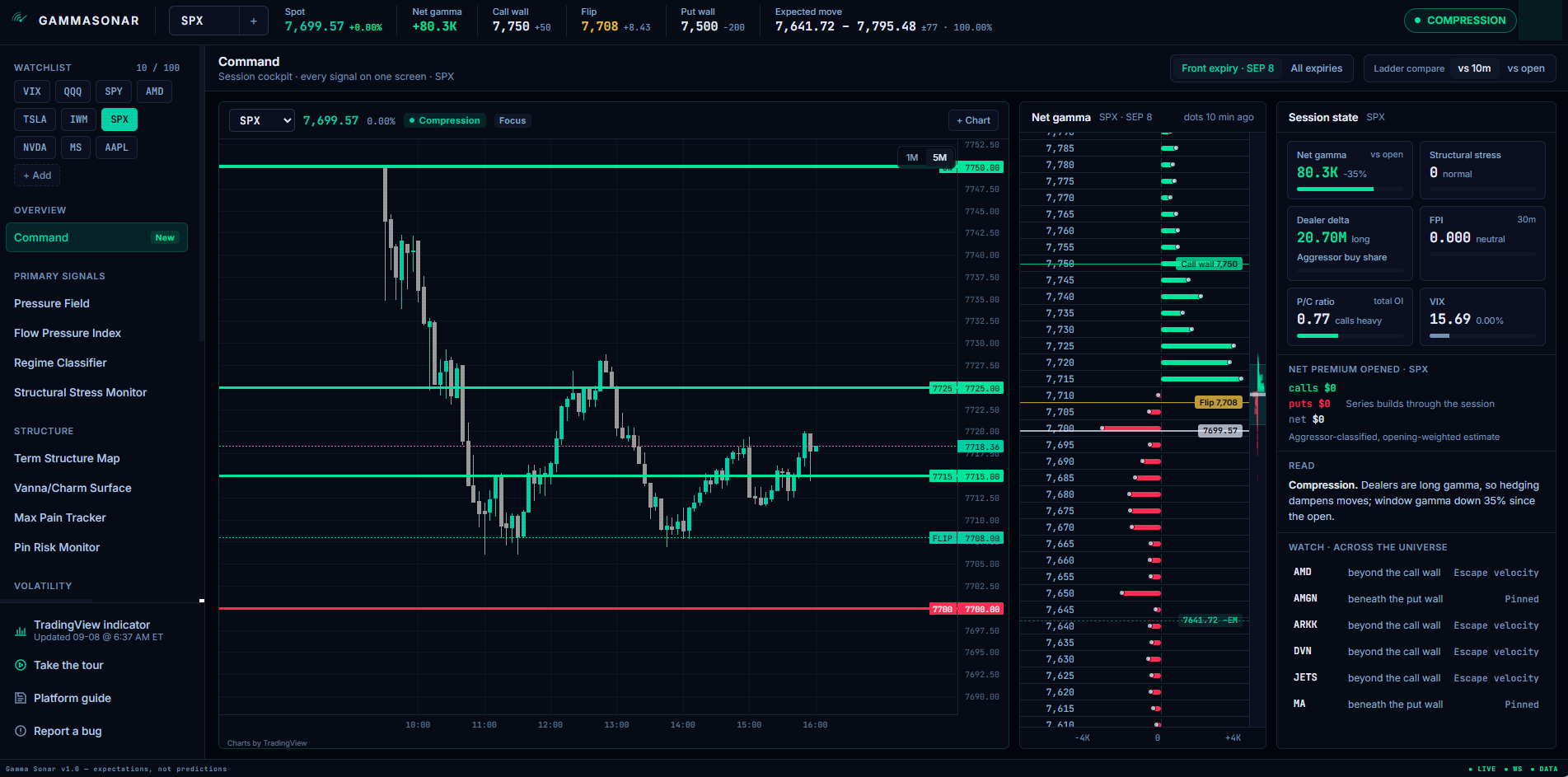Switch ladder compare to vs 10m
The image size is (1568, 777).
pos(1474,68)
